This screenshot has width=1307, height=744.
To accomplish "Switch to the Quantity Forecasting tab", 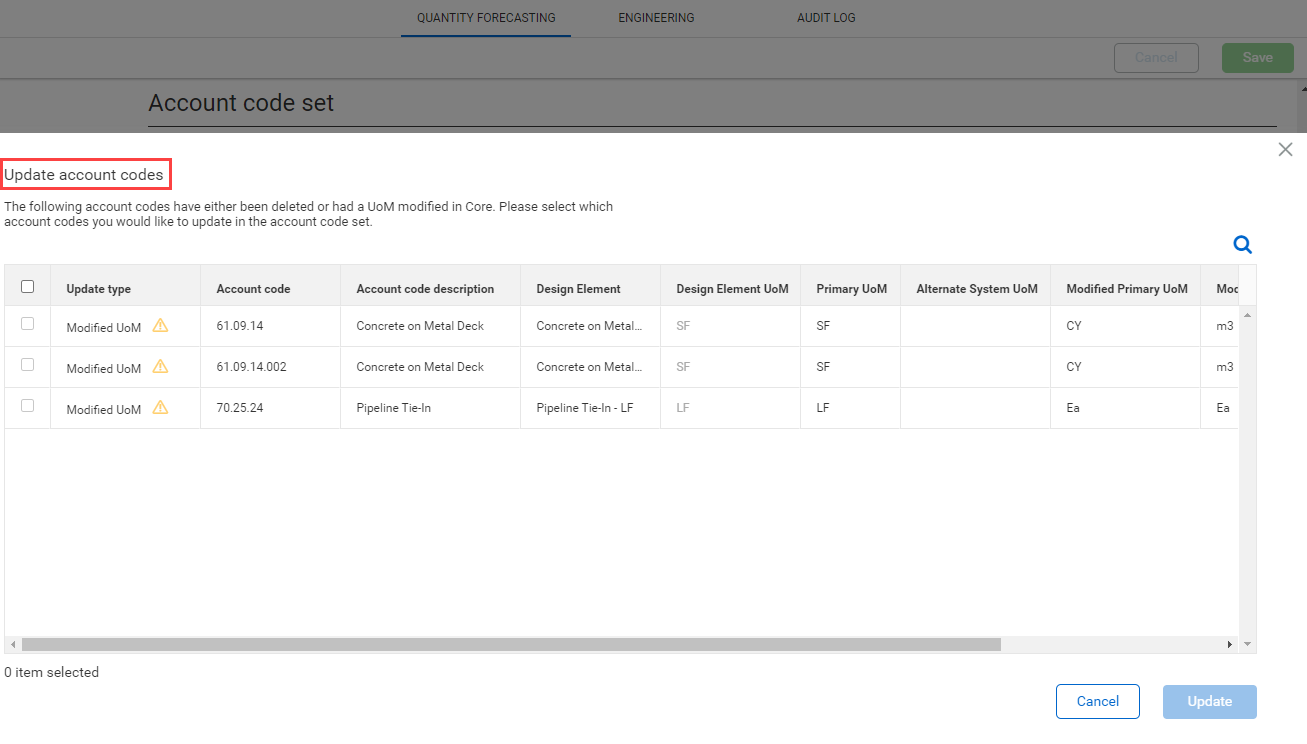I will [x=486, y=18].
